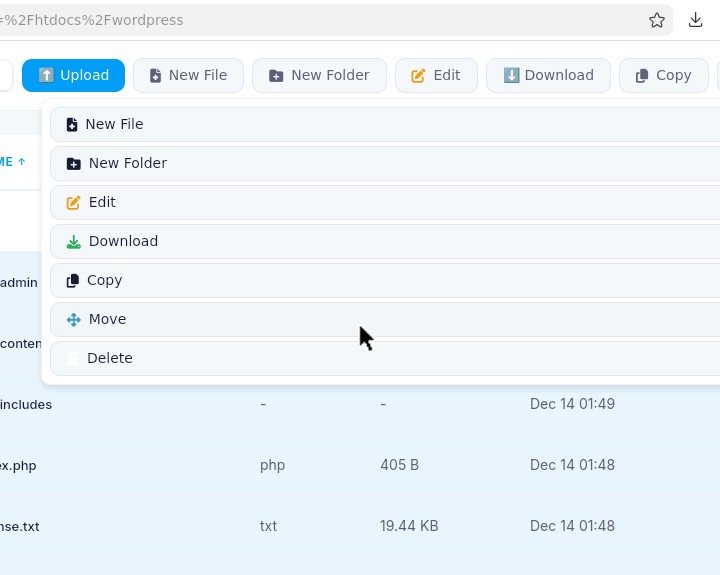Click the browser address bar URL

300,20
